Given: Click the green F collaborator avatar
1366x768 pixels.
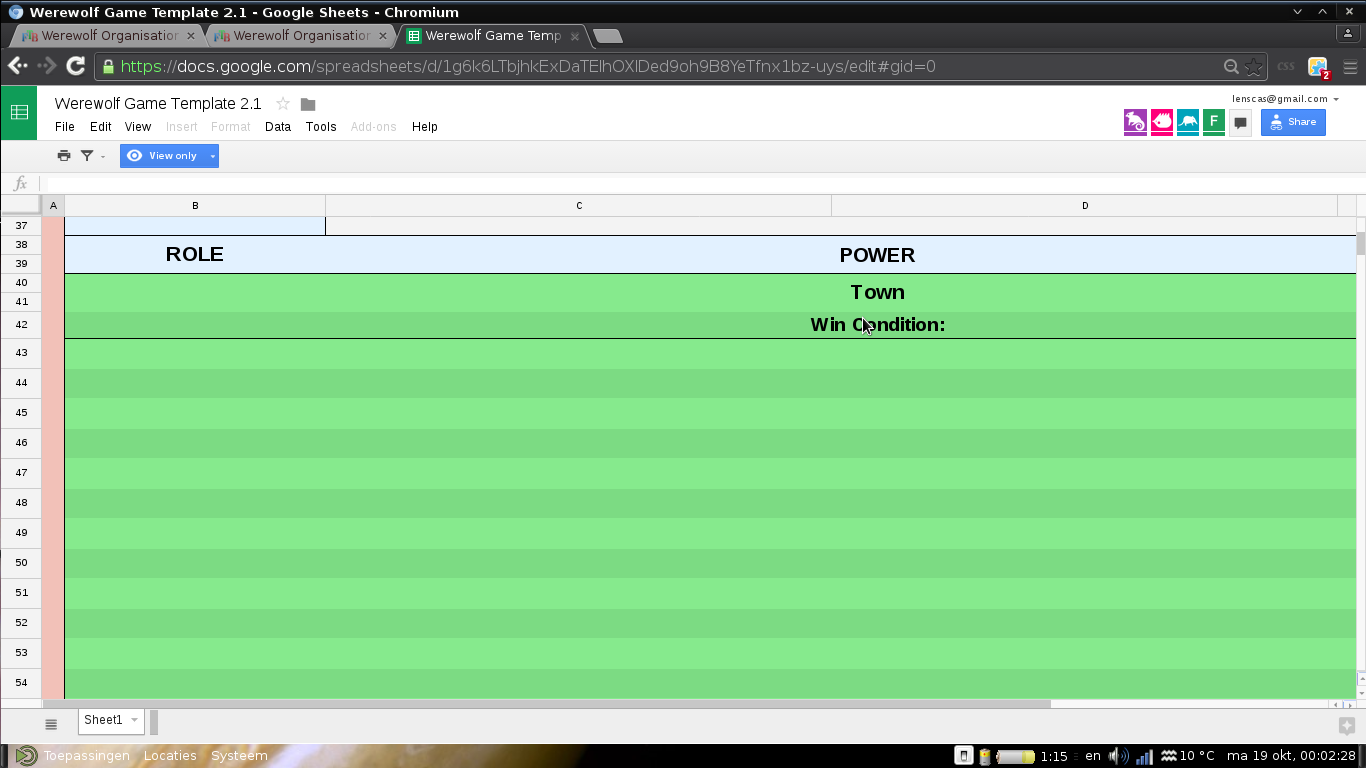Looking at the screenshot, I should [x=1213, y=122].
